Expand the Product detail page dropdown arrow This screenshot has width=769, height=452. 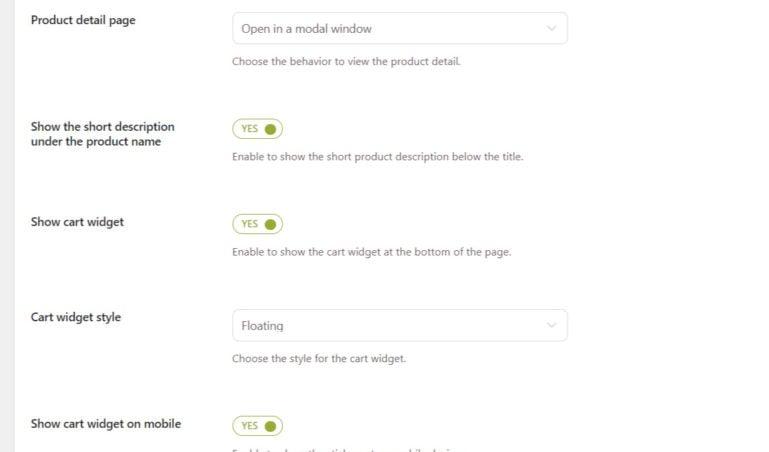551,28
